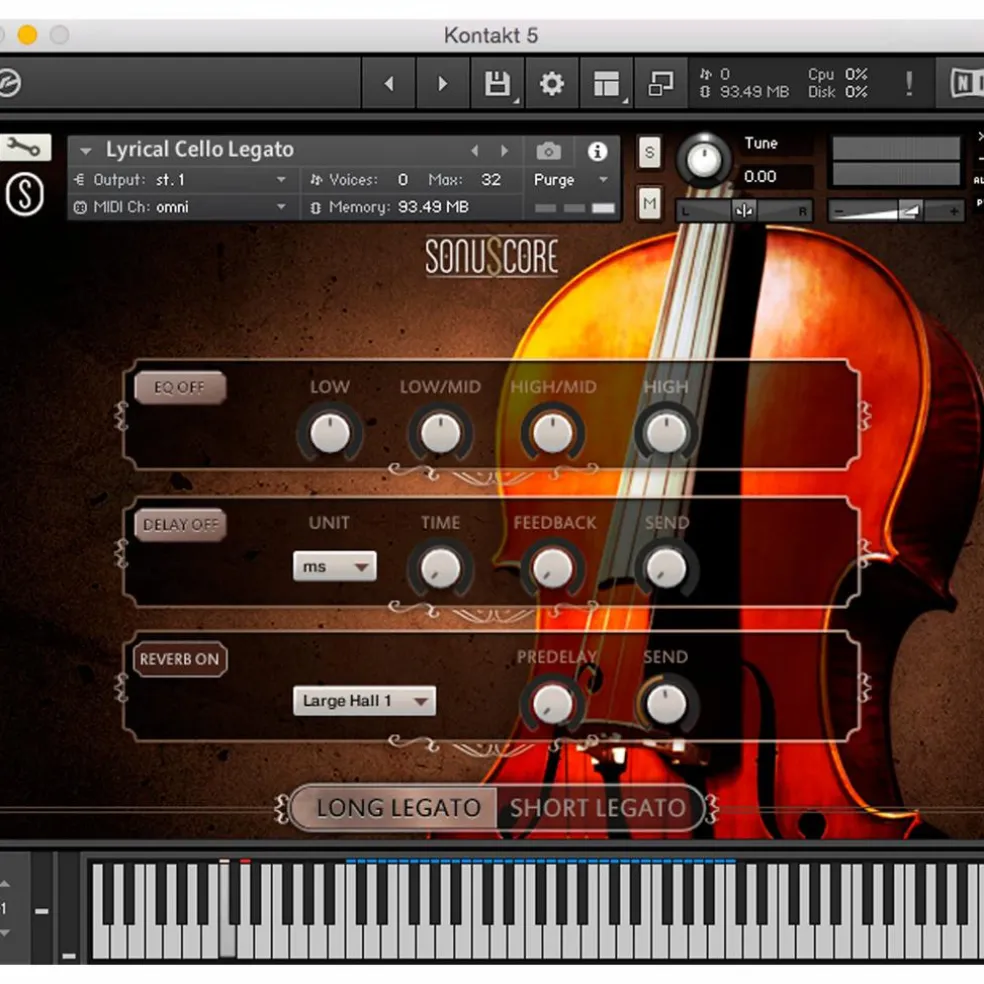Viewport: 984px width, 984px height.
Task: Click the pan L/R slider
Action: 744,211
